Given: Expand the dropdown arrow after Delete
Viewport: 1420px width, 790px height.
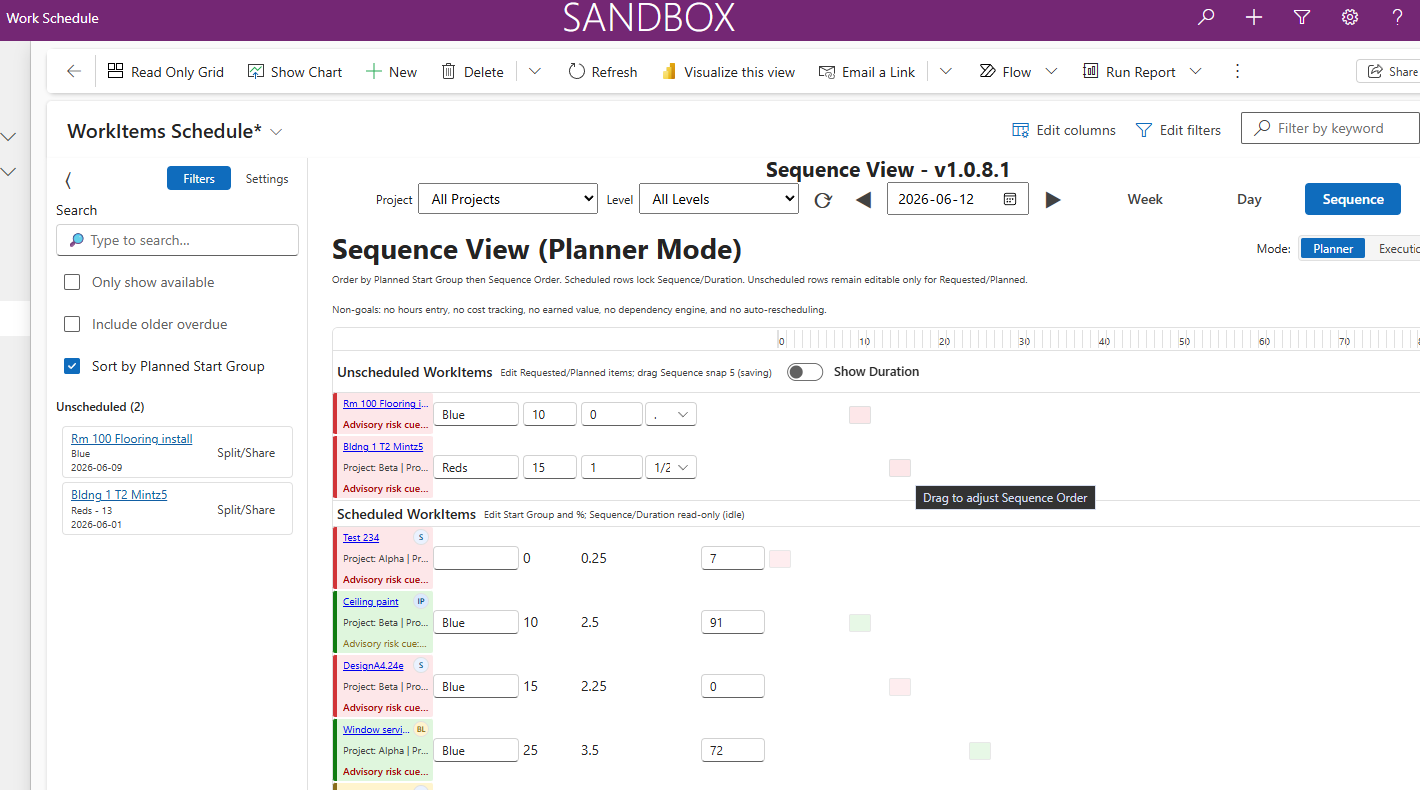Looking at the screenshot, I should point(535,71).
